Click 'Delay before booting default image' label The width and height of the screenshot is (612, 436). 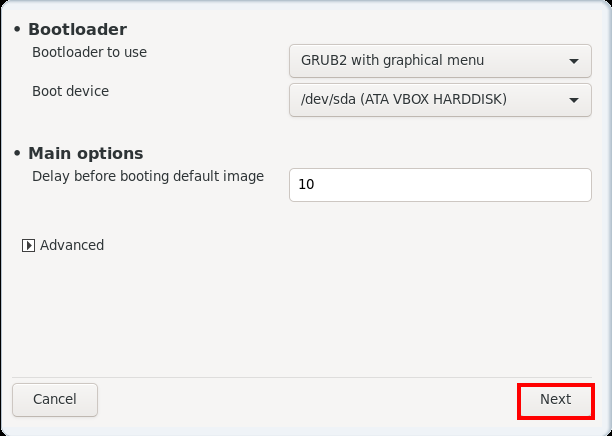point(148,176)
